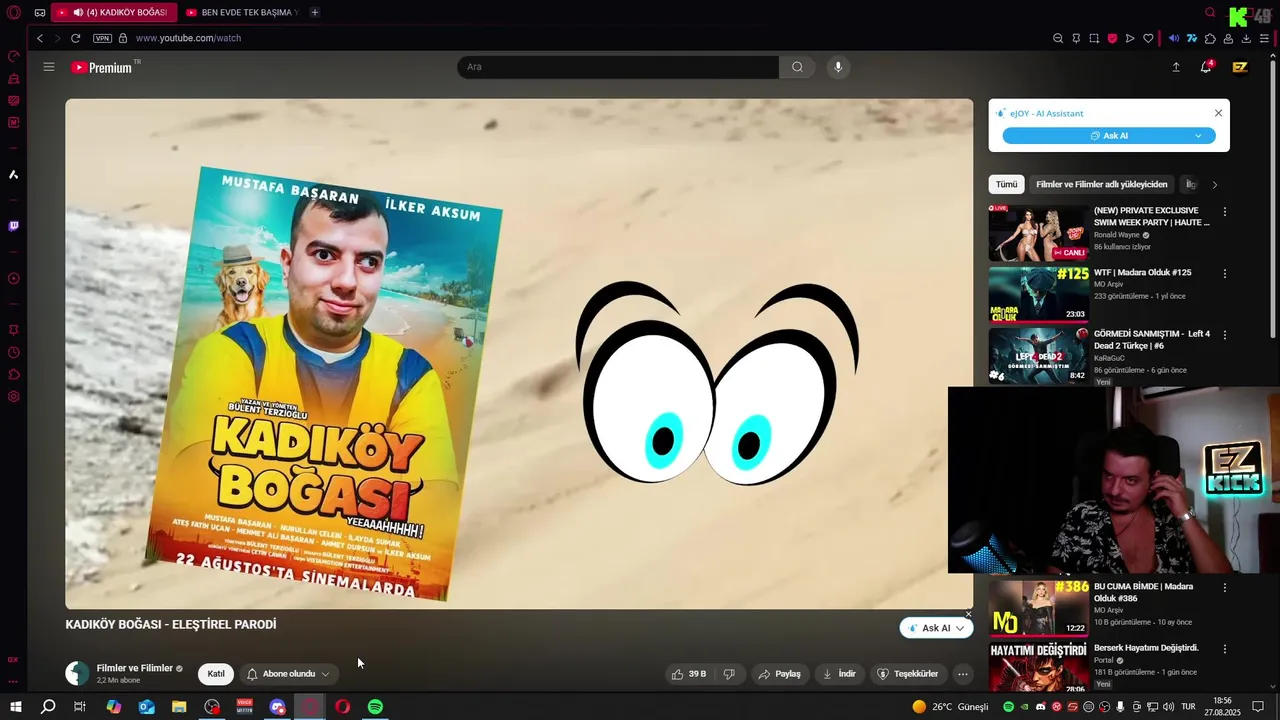Click the youtube.com/watch address bar
This screenshot has height=720, width=1280.
(188, 38)
